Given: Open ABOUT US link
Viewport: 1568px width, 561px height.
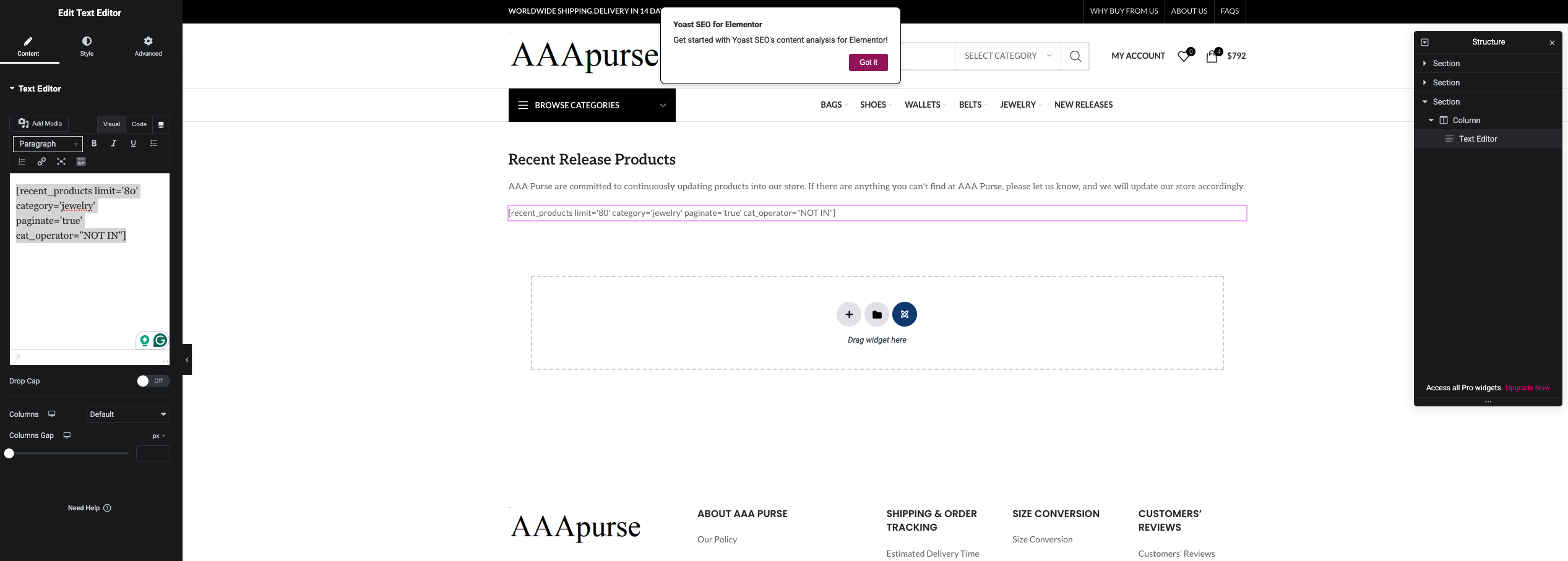Looking at the screenshot, I should 1189,11.
